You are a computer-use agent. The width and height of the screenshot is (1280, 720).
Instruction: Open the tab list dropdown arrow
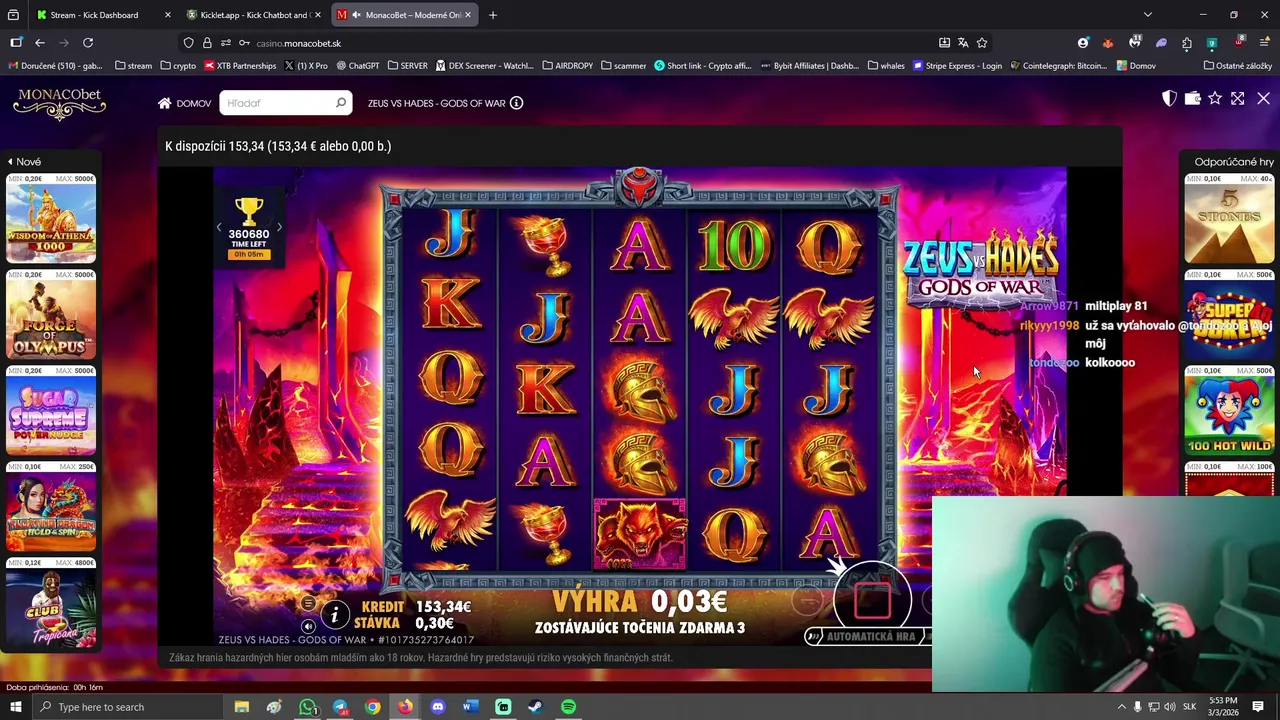coord(1148,15)
